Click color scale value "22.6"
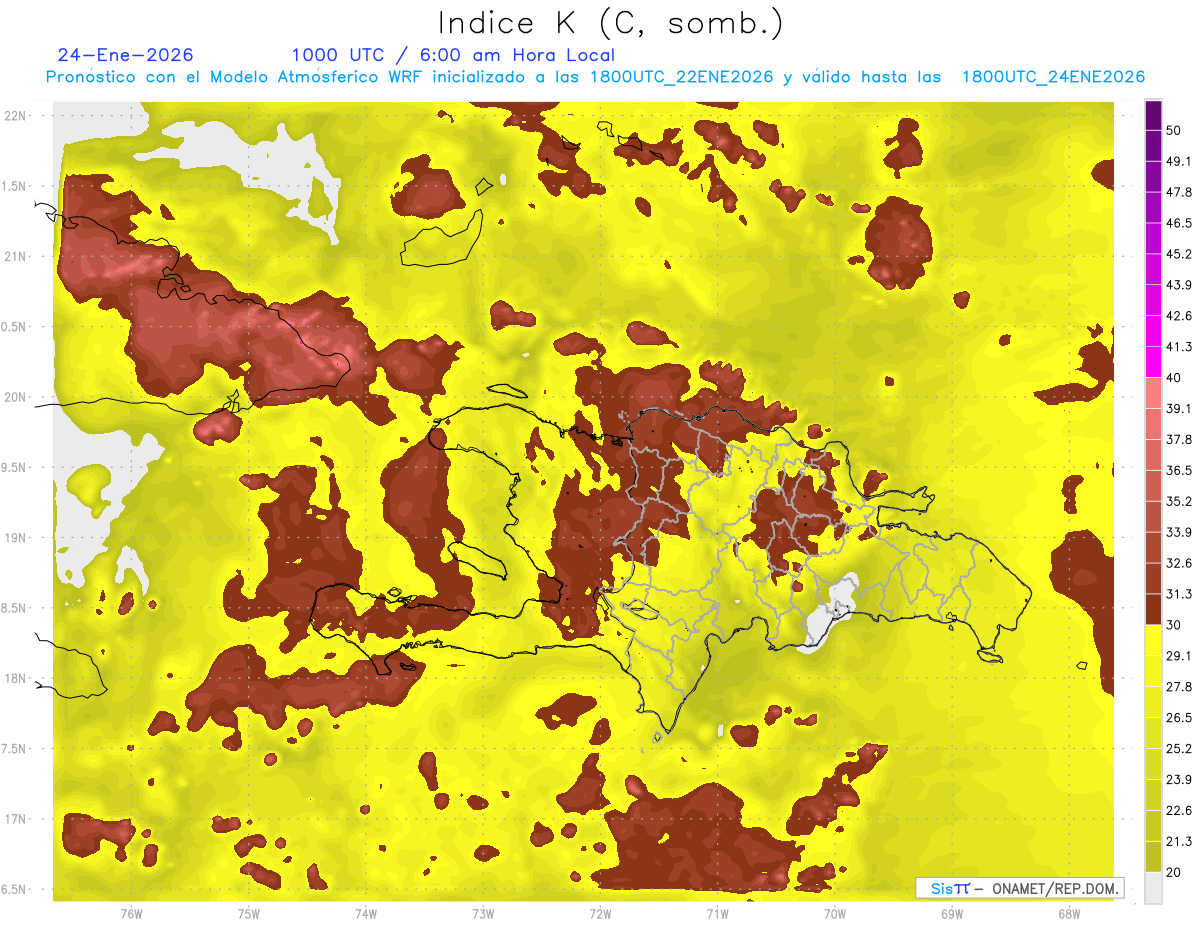Image resolution: width=1200 pixels, height=927 pixels. click(1178, 811)
